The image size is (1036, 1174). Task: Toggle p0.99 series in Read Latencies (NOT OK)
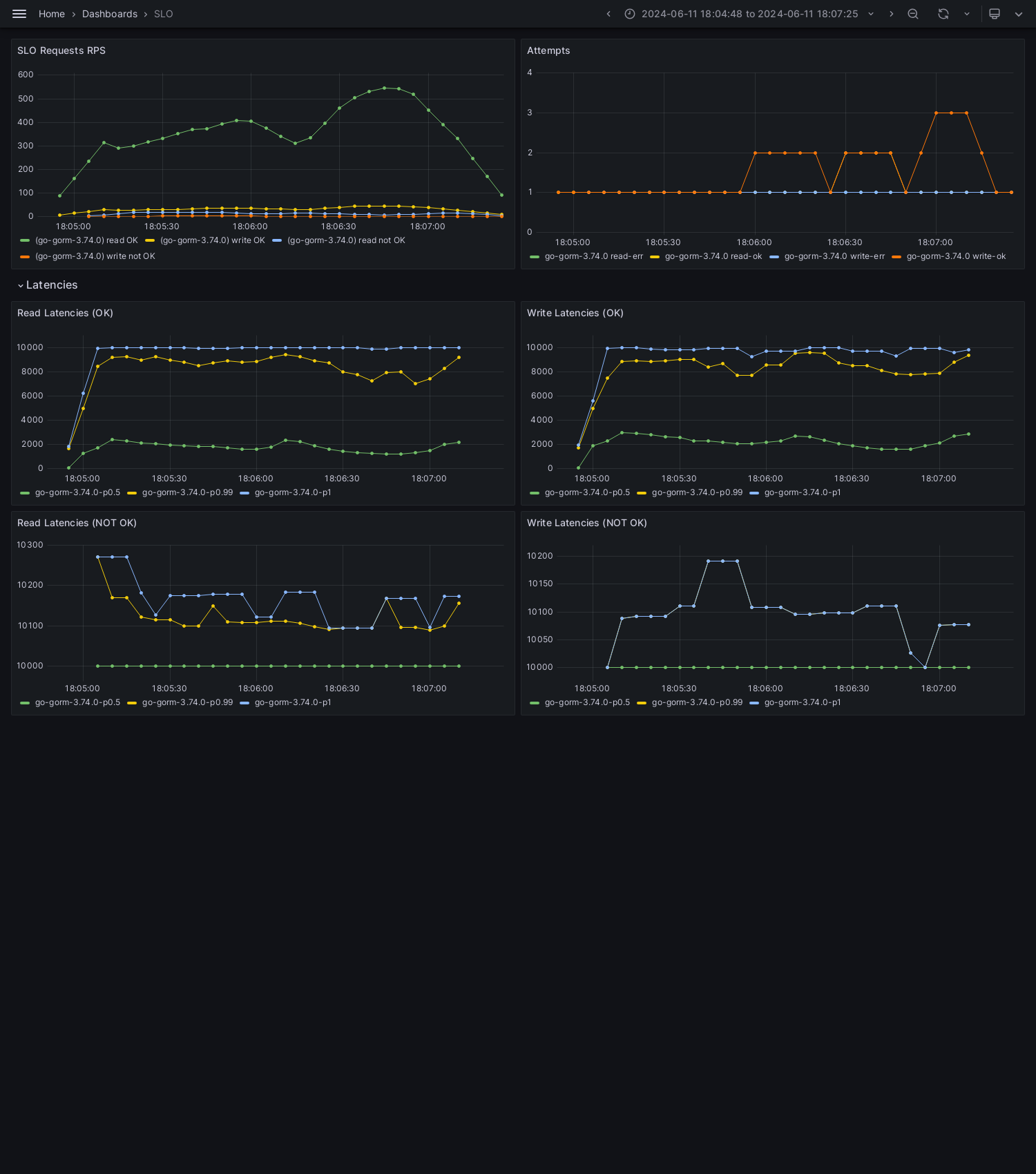coord(187,702)
